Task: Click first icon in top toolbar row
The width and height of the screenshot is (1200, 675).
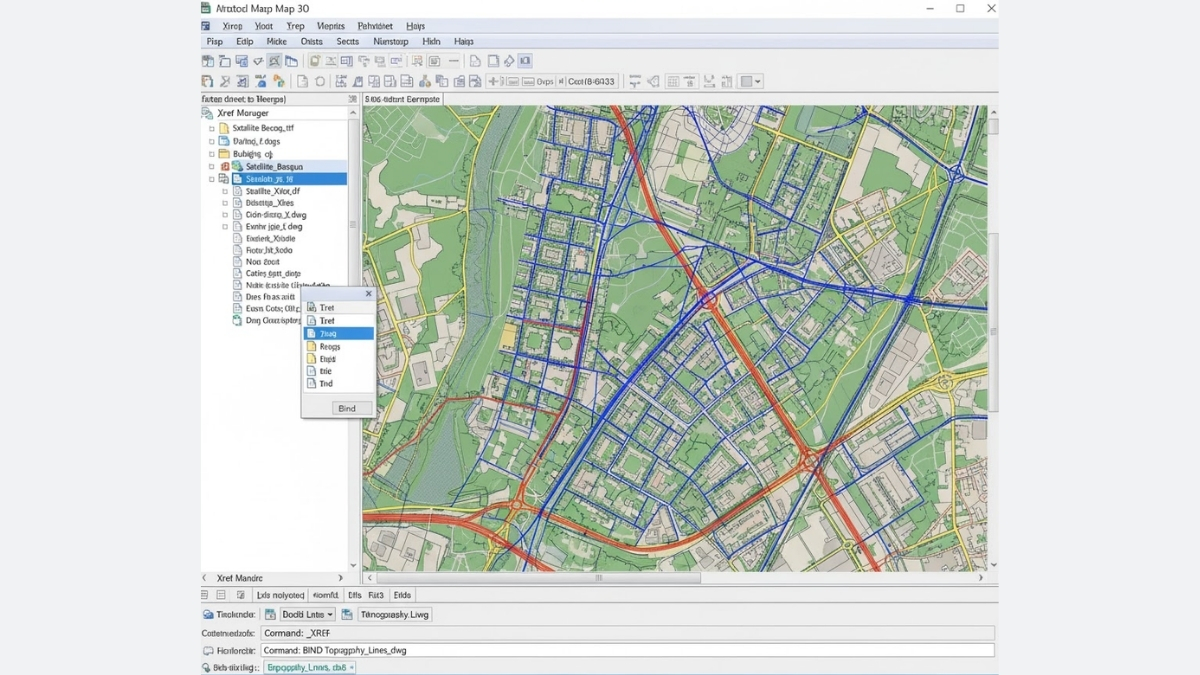Action: [x=208, y=61]
